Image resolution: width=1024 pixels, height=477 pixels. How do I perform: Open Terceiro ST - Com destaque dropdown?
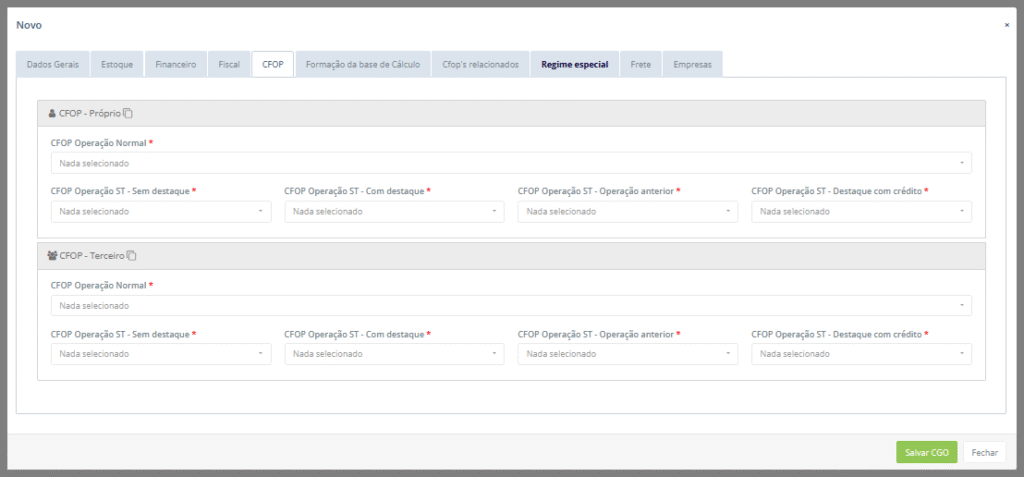click(x=394, y=354)
